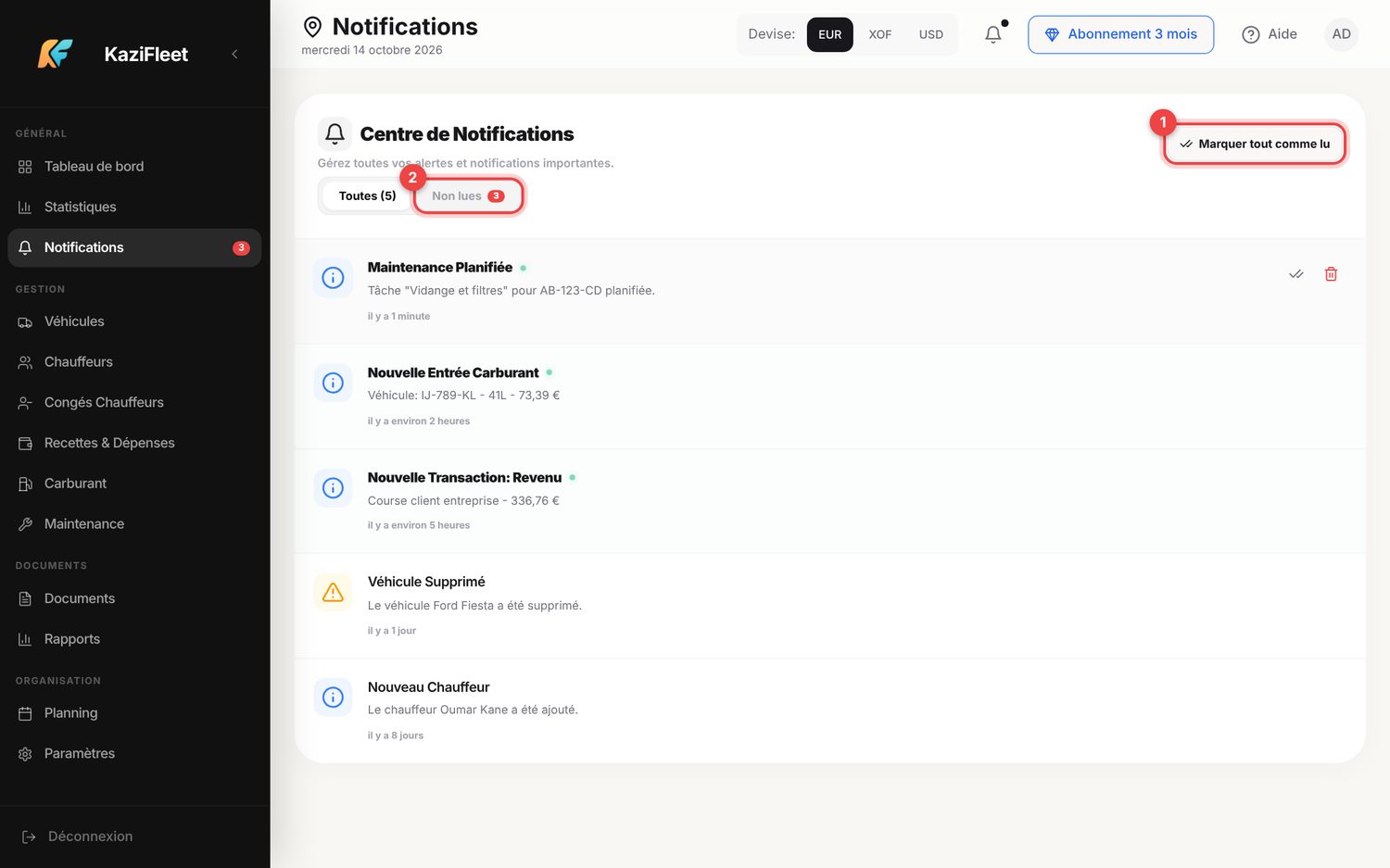
Task: Click the warning icon of Véhicule Supprimé
Action: pyautogui.click(x=333, y=593)
